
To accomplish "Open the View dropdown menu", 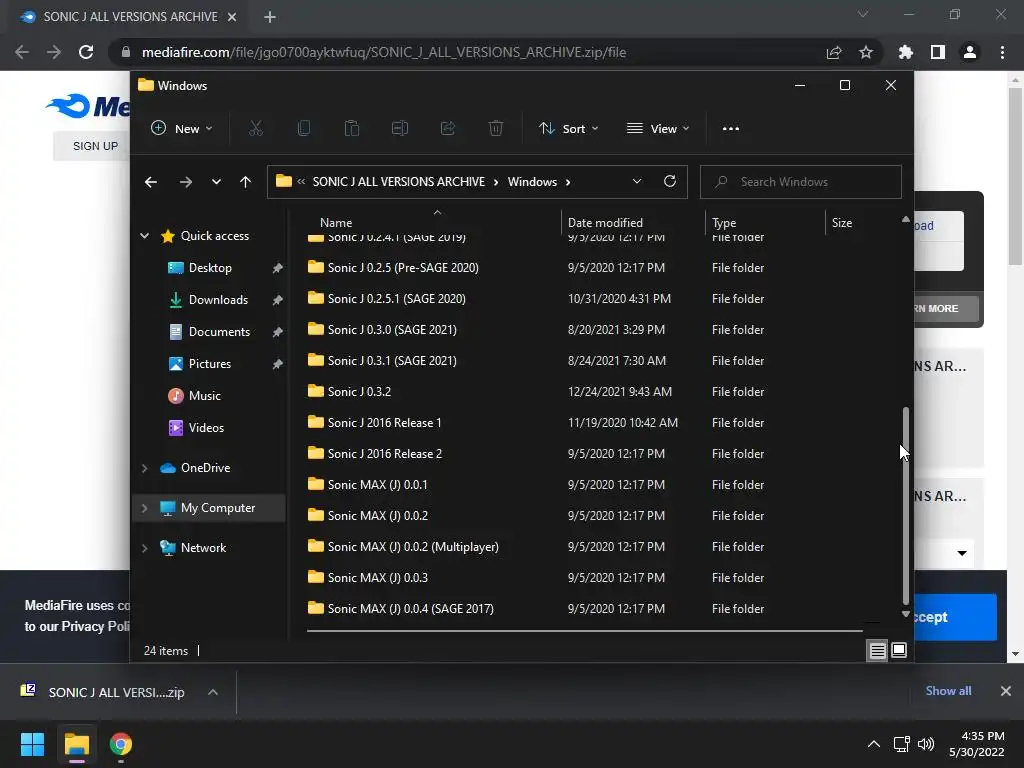I will (658, 129).
